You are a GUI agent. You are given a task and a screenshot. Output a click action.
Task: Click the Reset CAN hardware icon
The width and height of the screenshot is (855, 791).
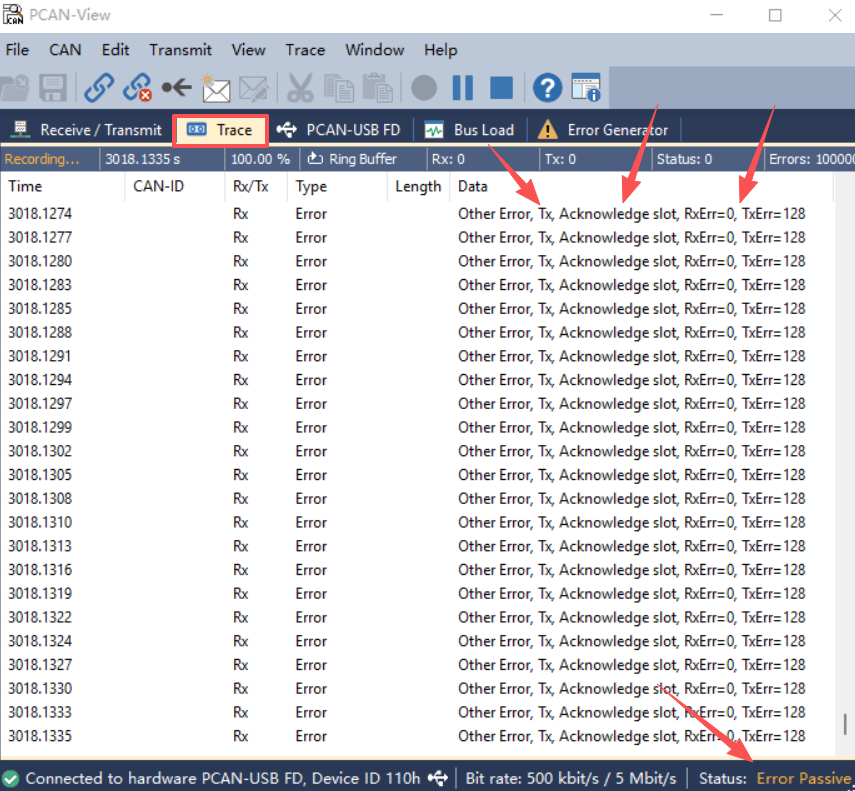(176, 88)
